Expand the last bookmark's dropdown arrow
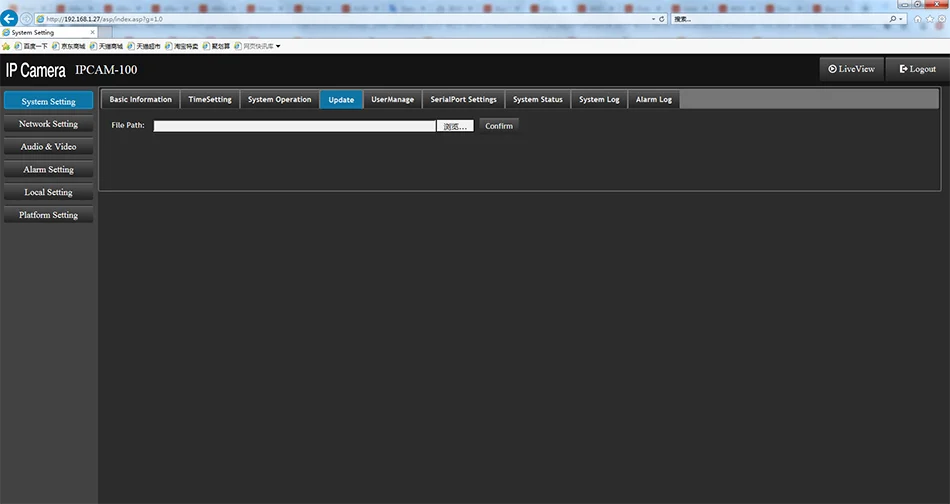Image resolution: width=950 pixels, height=504 pixels. [278, 46]
